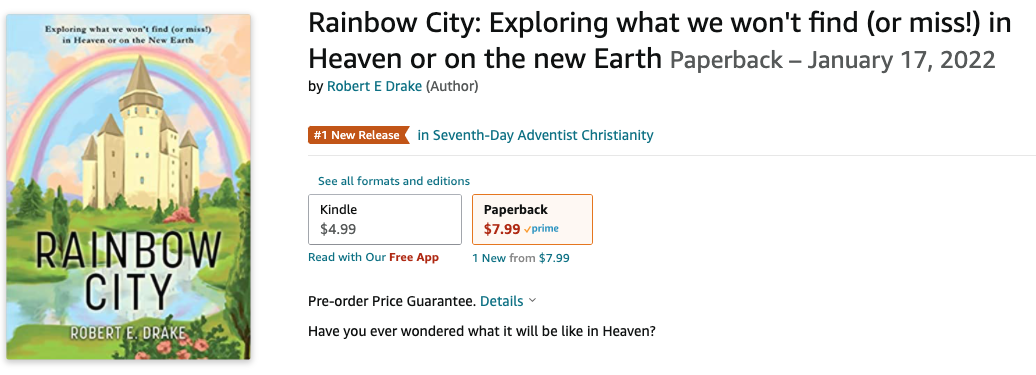Screen dimensions: 1036x375
Task: Click the red $7.99 Paperback price
Action: tap(501, 230)
